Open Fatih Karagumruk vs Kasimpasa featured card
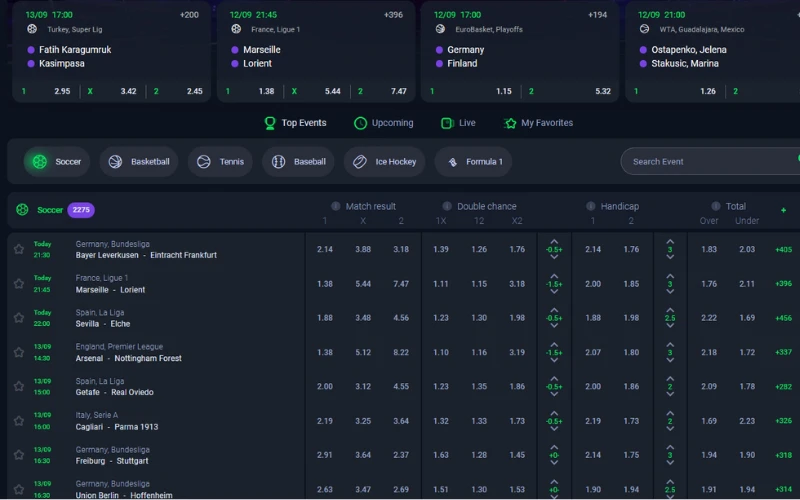The width and height of the screenshot is (800, 500). pos(111,51)
